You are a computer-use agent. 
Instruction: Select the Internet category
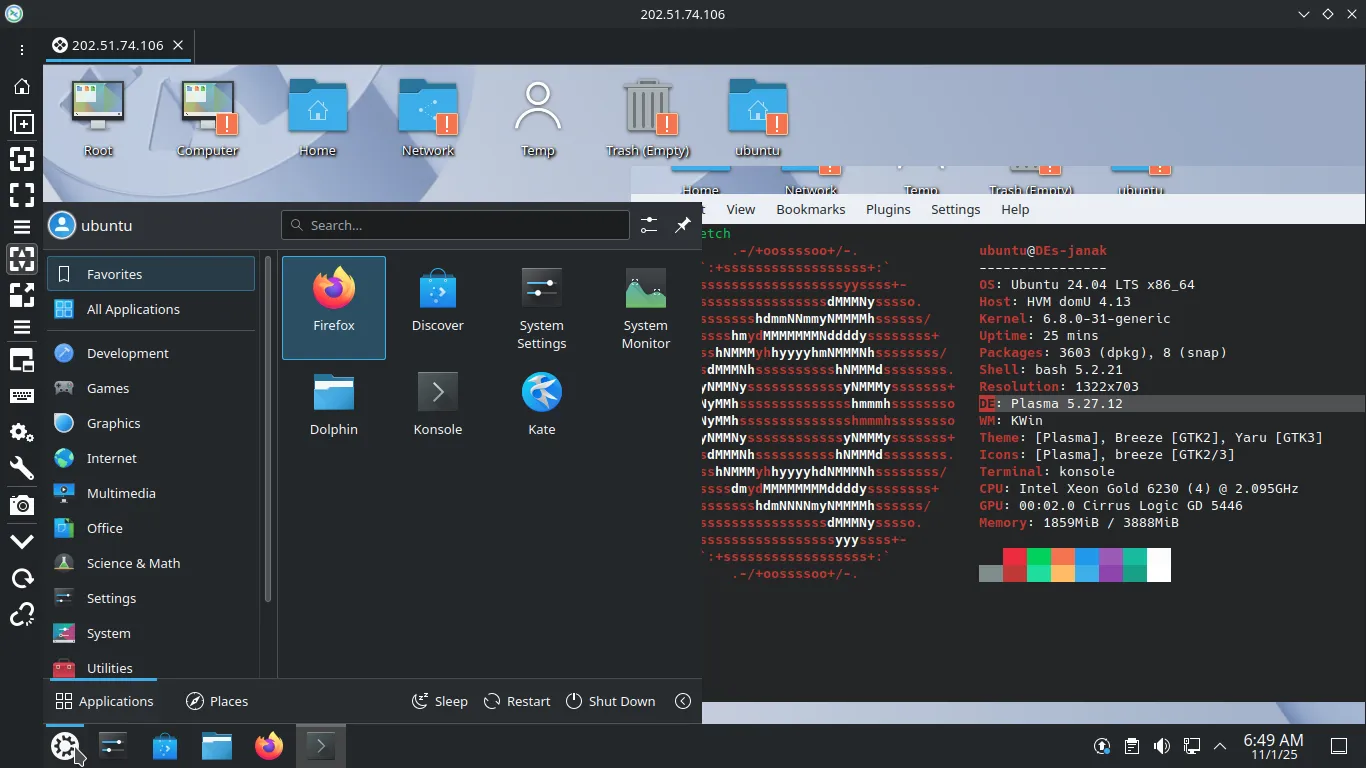(111, 458)
